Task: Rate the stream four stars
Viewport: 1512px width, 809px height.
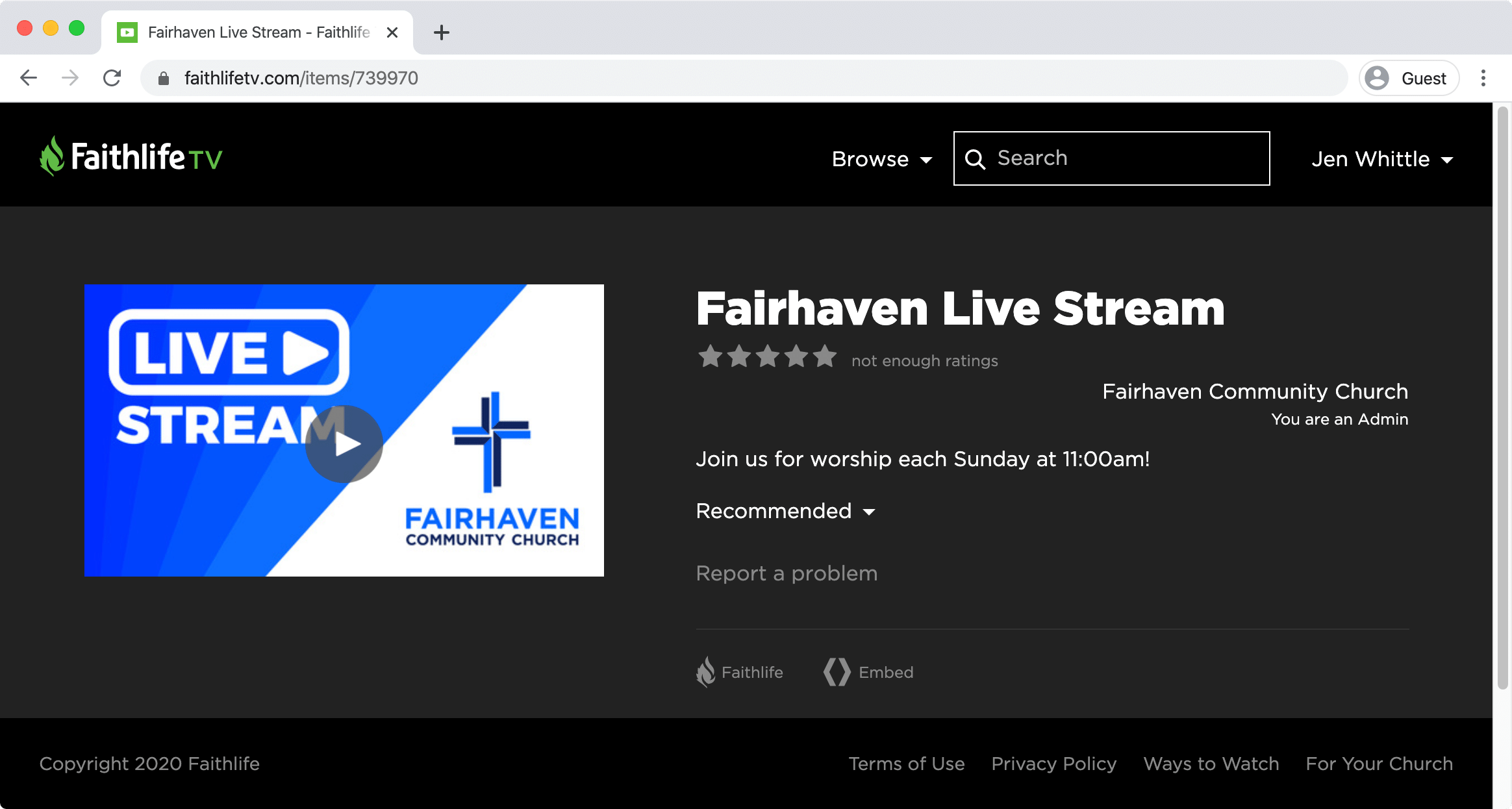Action: click(796, 356)
